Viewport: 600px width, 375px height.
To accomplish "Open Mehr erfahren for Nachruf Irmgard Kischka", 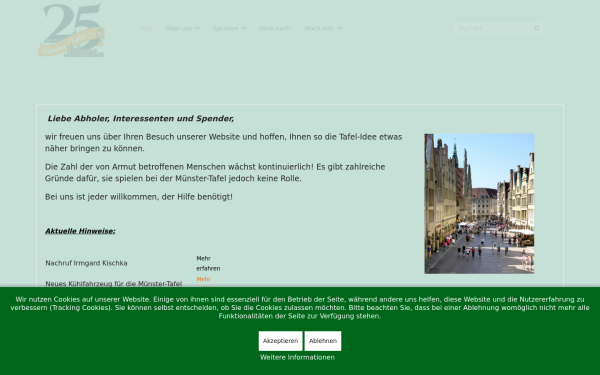I will (208, 263).
